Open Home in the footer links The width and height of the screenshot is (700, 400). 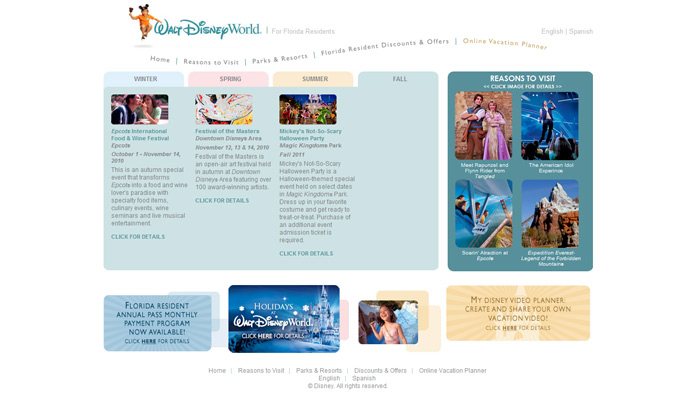217,371
